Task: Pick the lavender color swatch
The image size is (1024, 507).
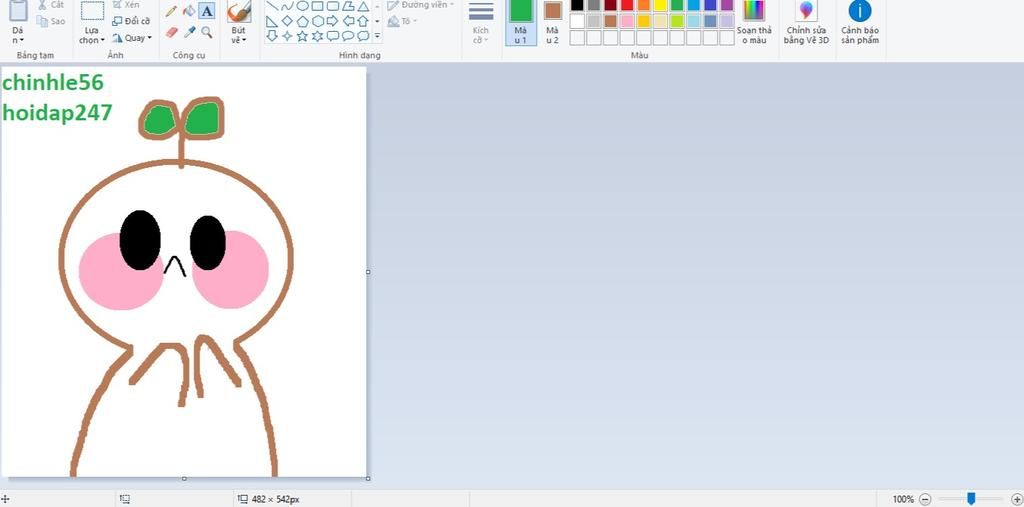Action: [x=727, y=21]
